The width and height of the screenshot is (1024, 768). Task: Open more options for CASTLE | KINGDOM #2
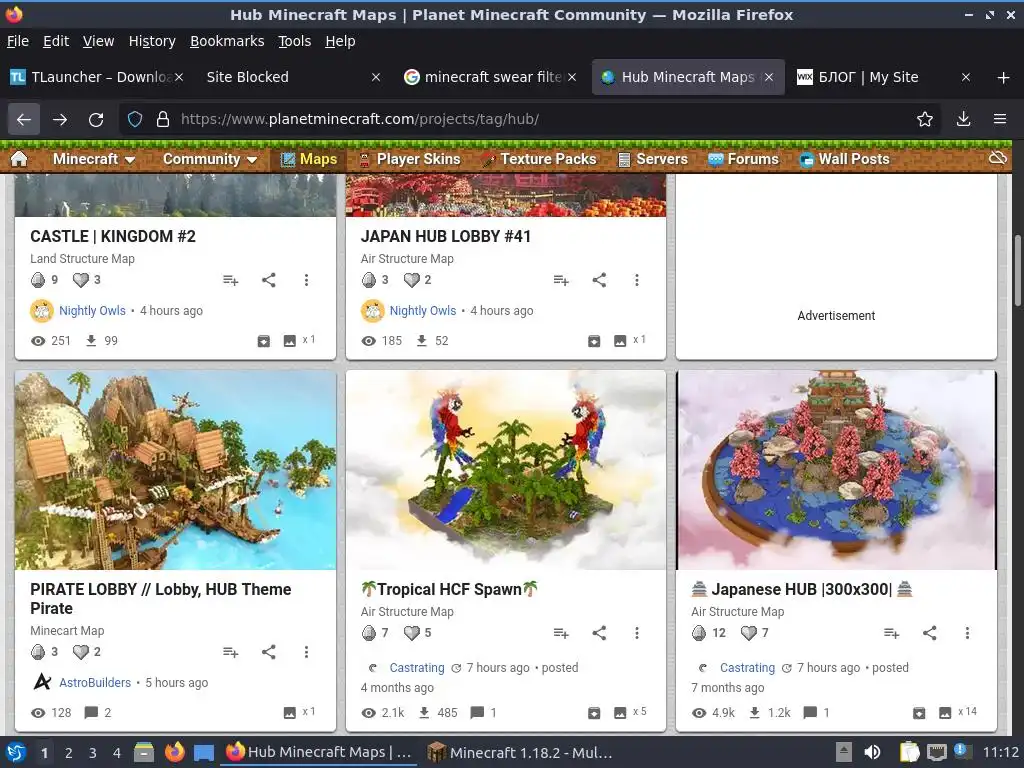306,280
